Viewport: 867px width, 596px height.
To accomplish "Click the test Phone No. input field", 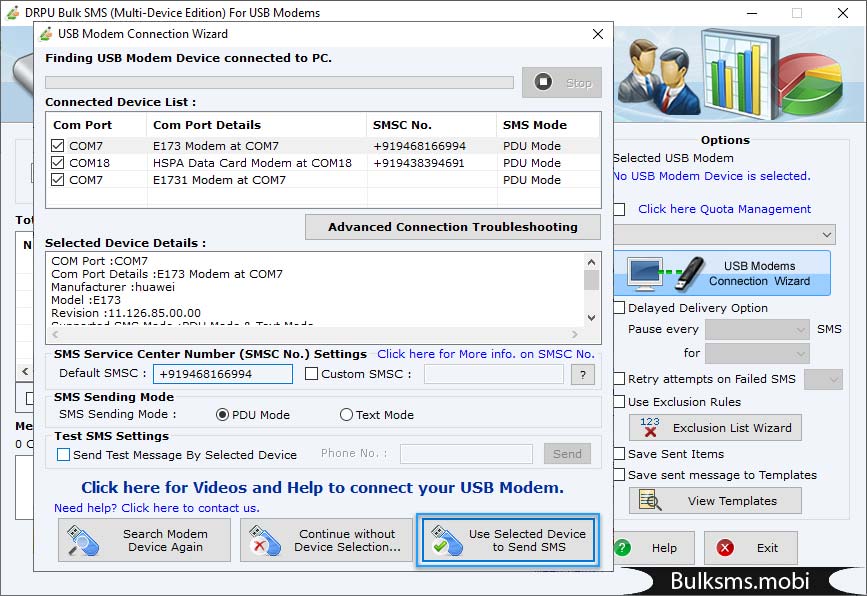I will pos(466,454).
